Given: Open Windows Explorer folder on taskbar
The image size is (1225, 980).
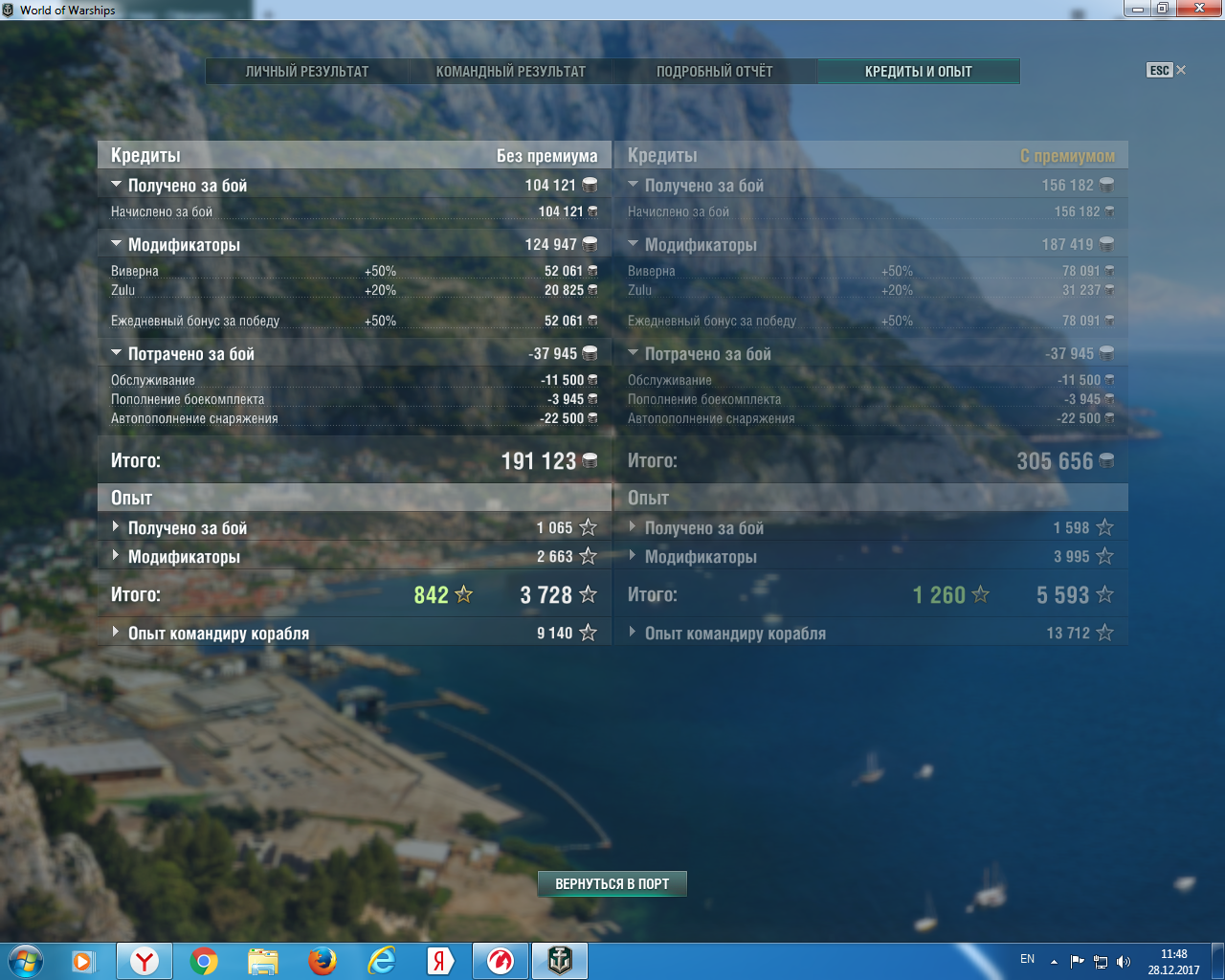Looking at the screenshot, I should [263, 961].
